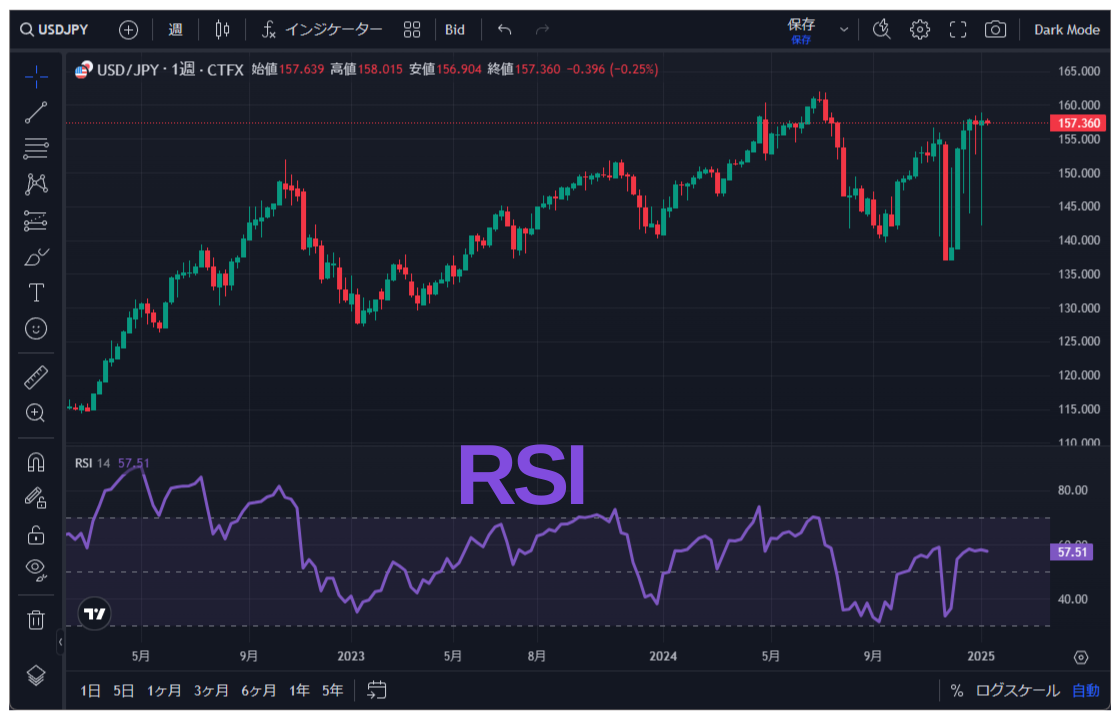This screenshot has width=1120, height=720.
Task: Open the 週 timeframe selector
Action: (x=176, y=30)
